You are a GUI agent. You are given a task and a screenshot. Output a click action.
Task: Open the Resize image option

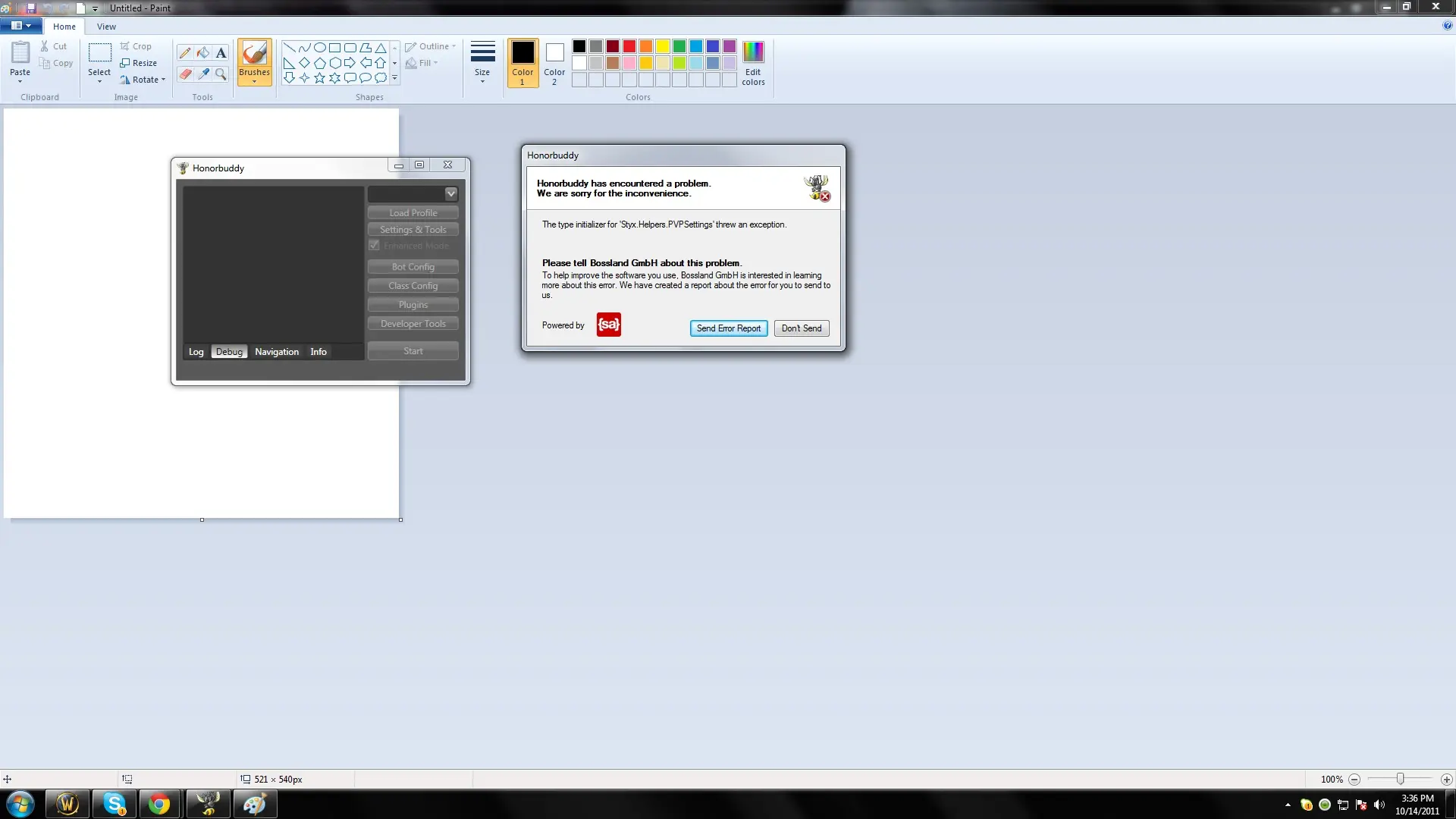pyautogui.click(x=139, y=63)
